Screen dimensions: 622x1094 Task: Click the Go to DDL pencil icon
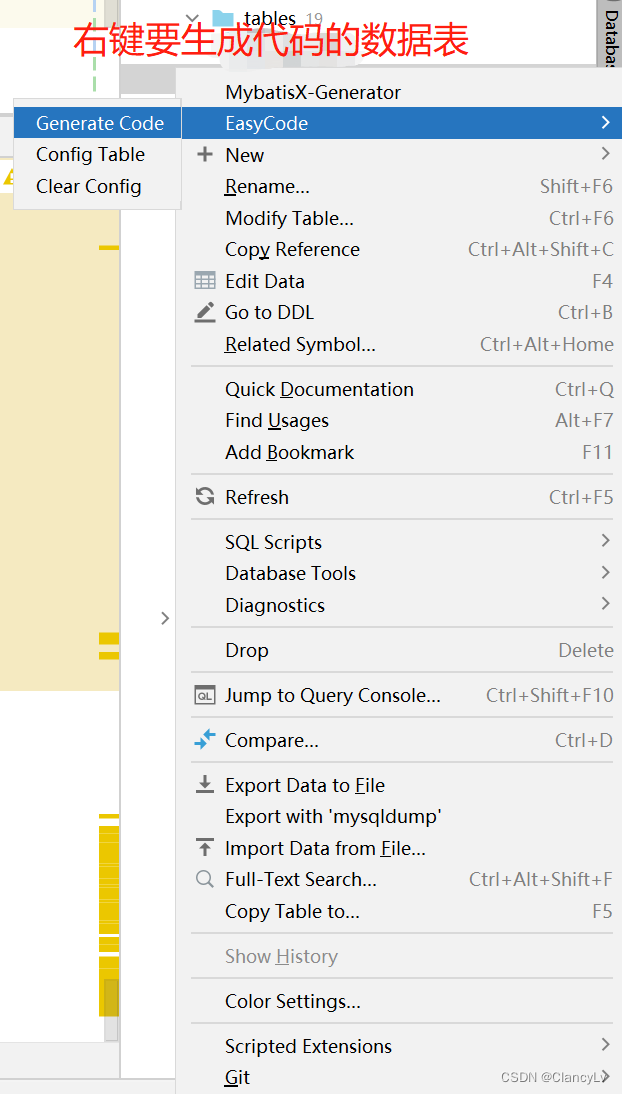coord(205,312)
